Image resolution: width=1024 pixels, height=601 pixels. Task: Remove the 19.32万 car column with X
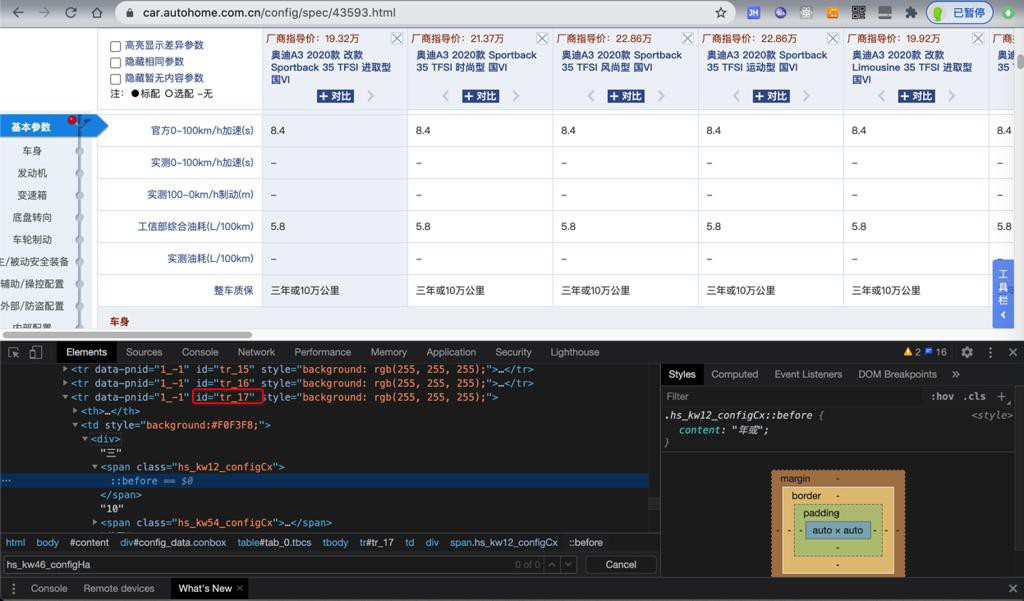(396, 39)
